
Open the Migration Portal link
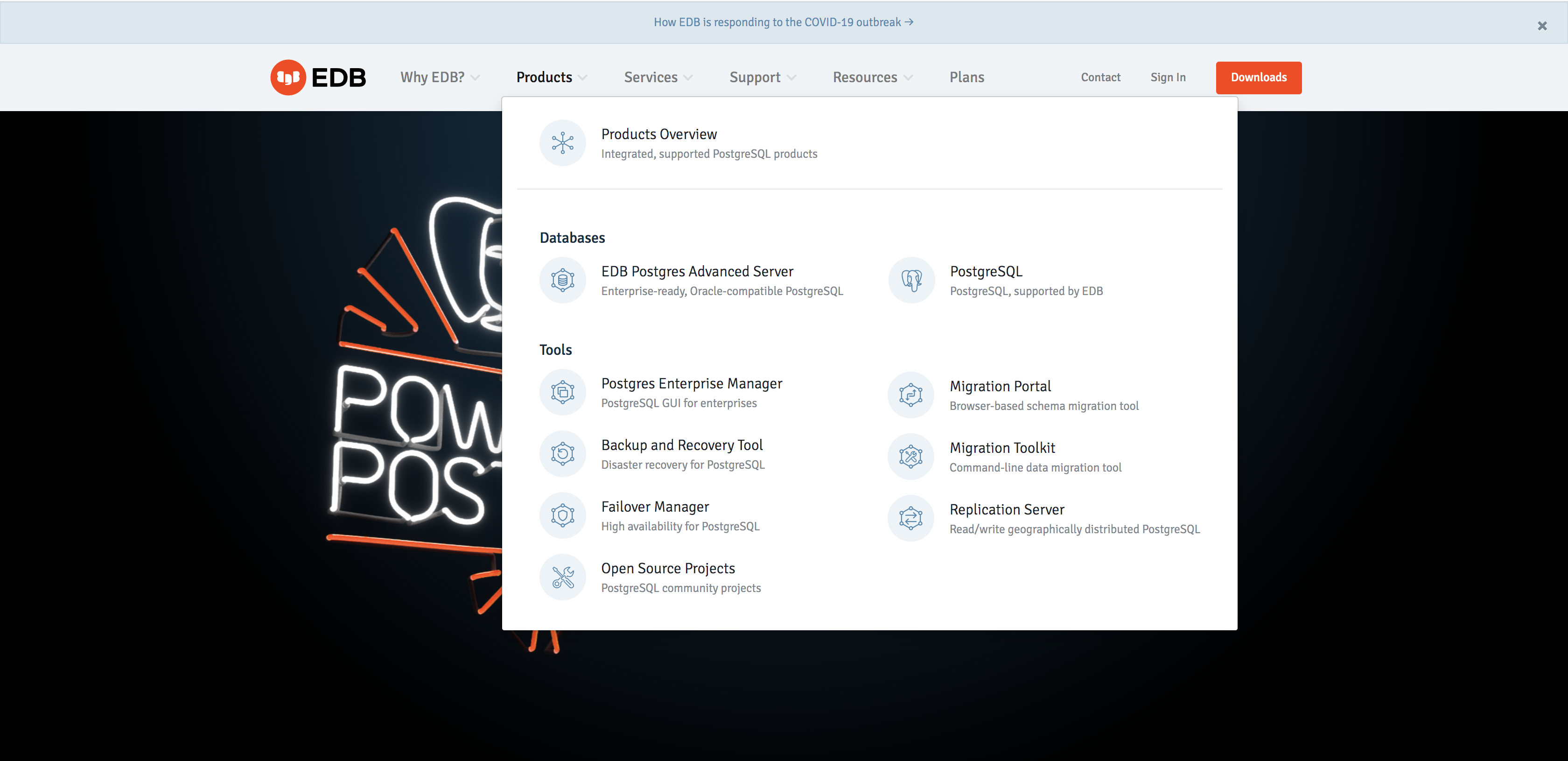(1000, 386)
